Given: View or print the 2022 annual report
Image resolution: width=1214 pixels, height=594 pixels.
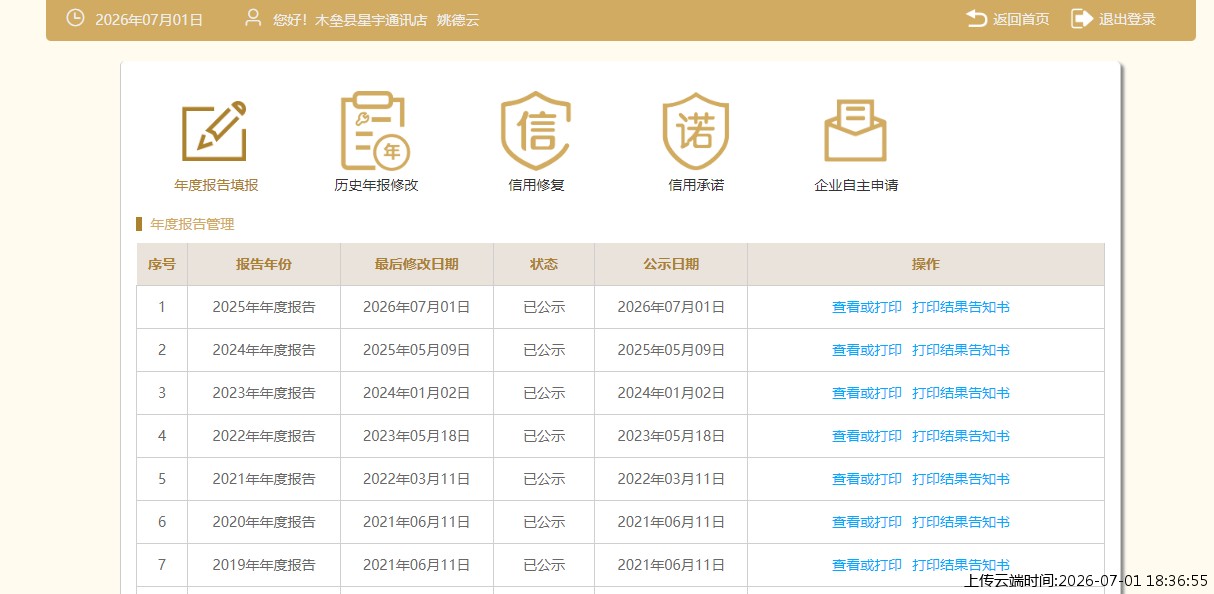Looking at the screenshot, I should [867, 436].
